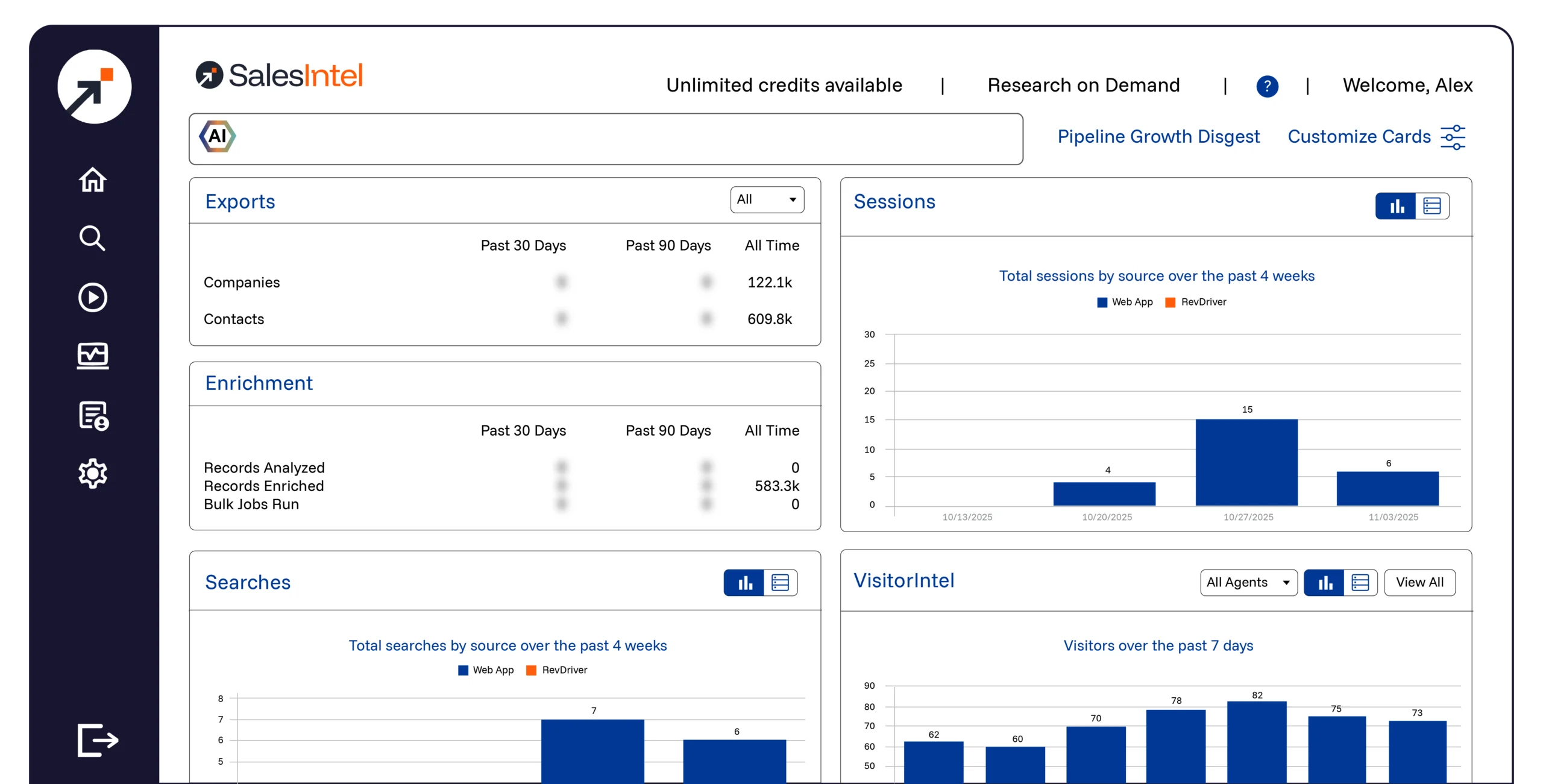Click Contacts All Time value 609.8k
Image resolution: width=1543 pixels, height=784 pixels.
(770, 319)
